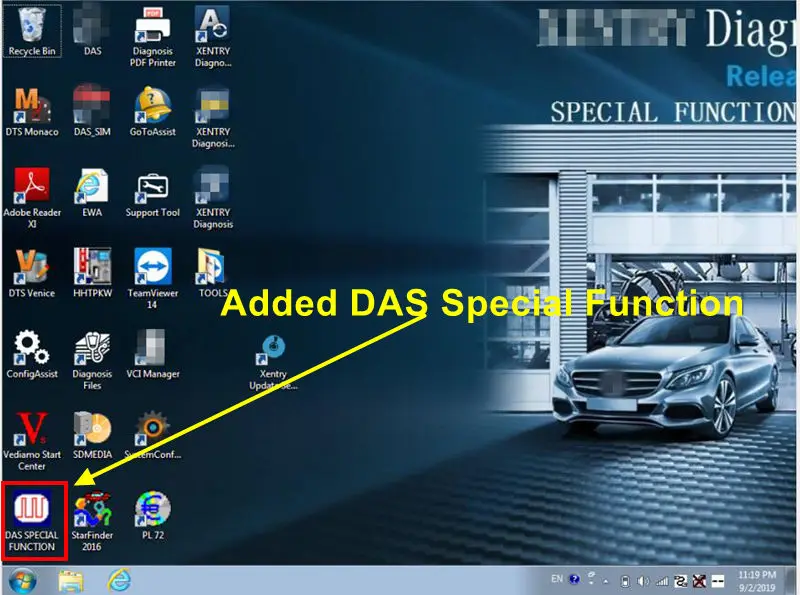The width and height of the screenshot is (800, 595).
Task: Select XENTRY Diagnosi... icon beside GoToAssist
Action: click(213, 118)
